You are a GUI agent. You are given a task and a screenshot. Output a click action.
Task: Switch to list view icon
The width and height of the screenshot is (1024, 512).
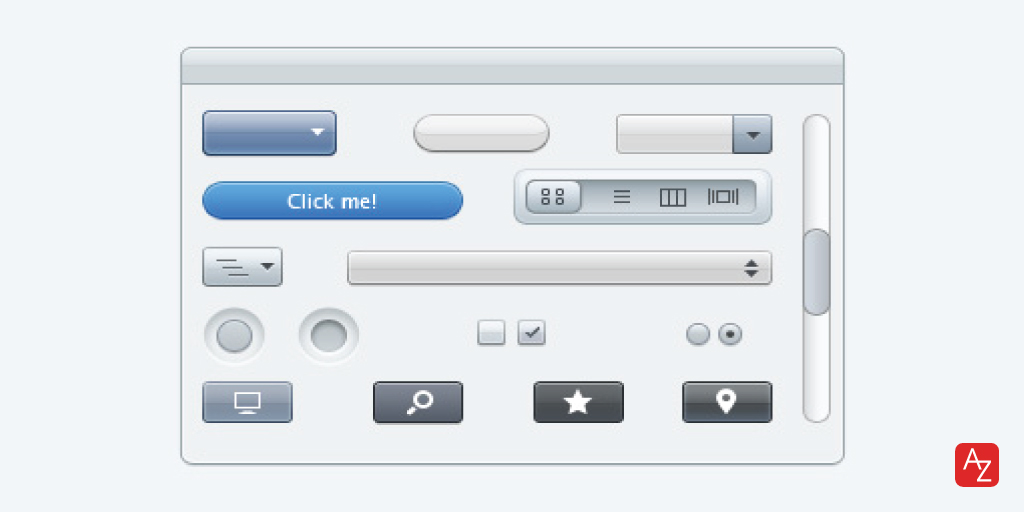click(x=622, y=197)
